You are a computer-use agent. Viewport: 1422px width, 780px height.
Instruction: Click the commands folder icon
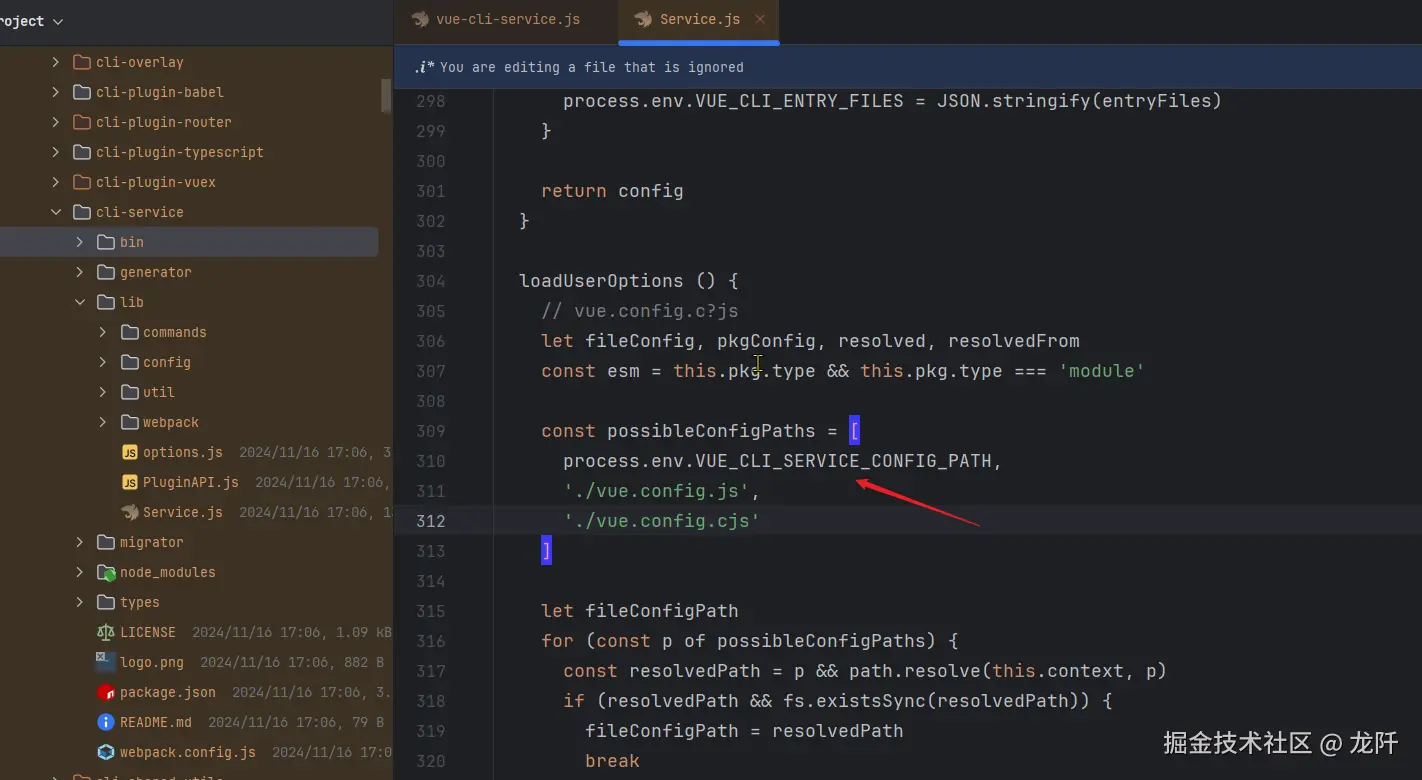coord(129,332)
